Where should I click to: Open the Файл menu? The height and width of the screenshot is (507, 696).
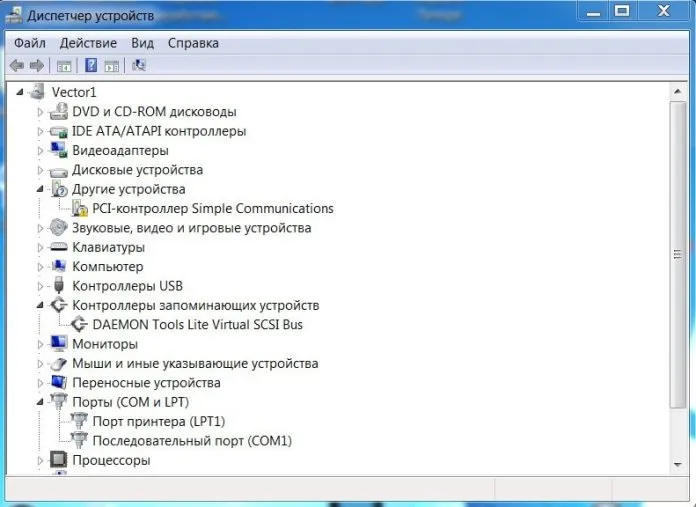click(x=30, y=43)
